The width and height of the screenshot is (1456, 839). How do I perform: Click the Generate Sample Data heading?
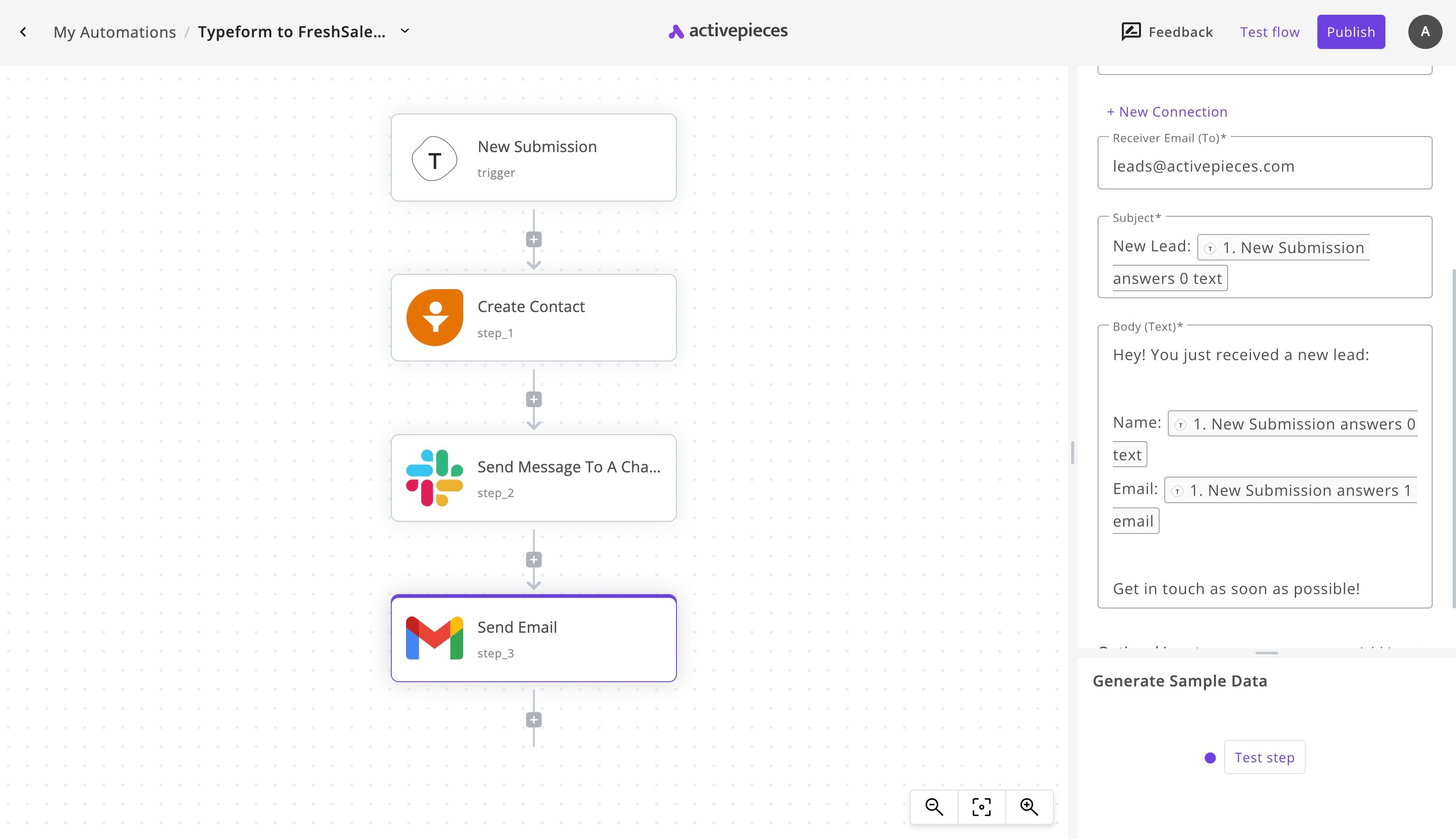[1180, 681]
